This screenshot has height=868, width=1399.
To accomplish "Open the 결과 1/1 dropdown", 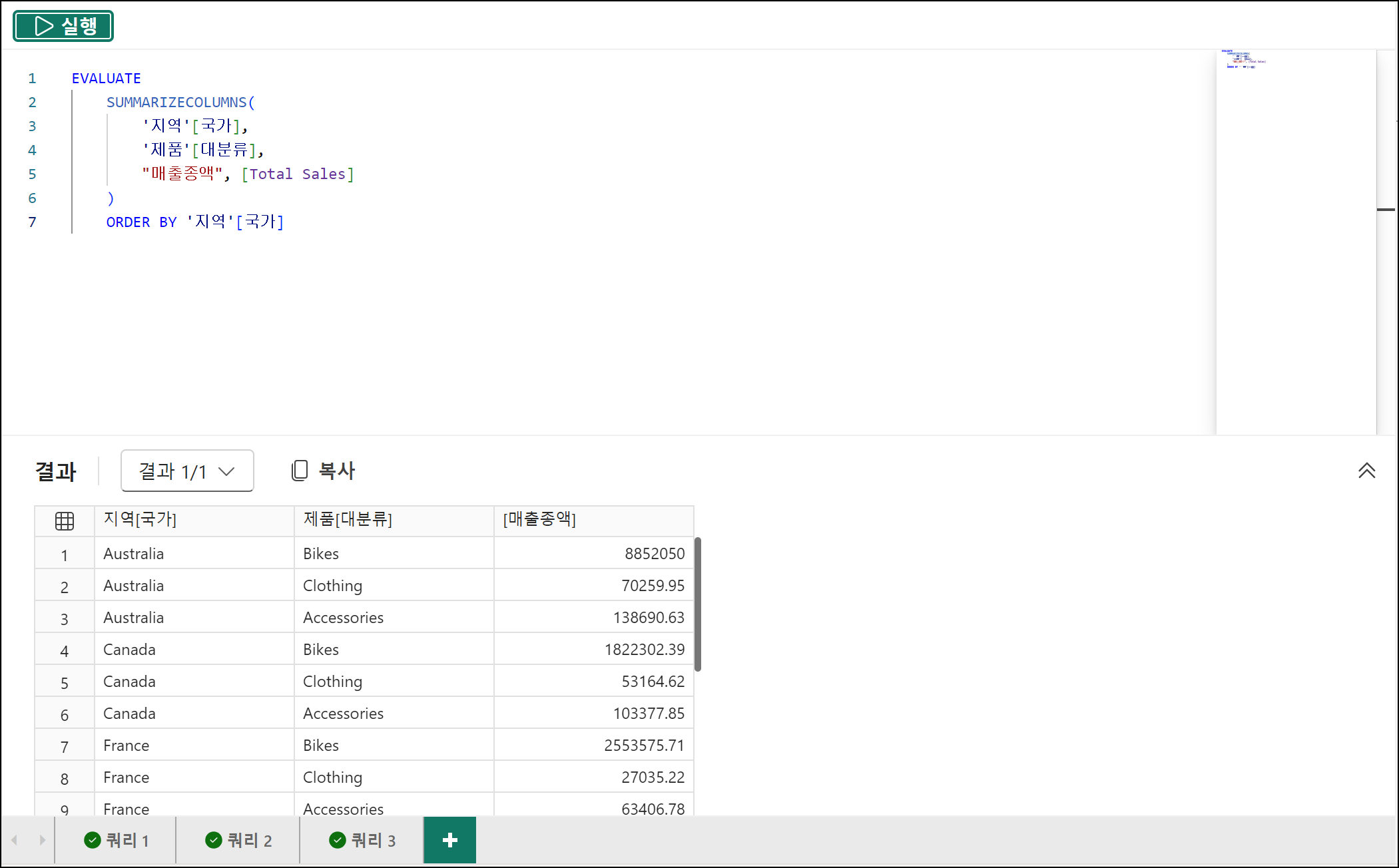I will [x=187, y=471].
